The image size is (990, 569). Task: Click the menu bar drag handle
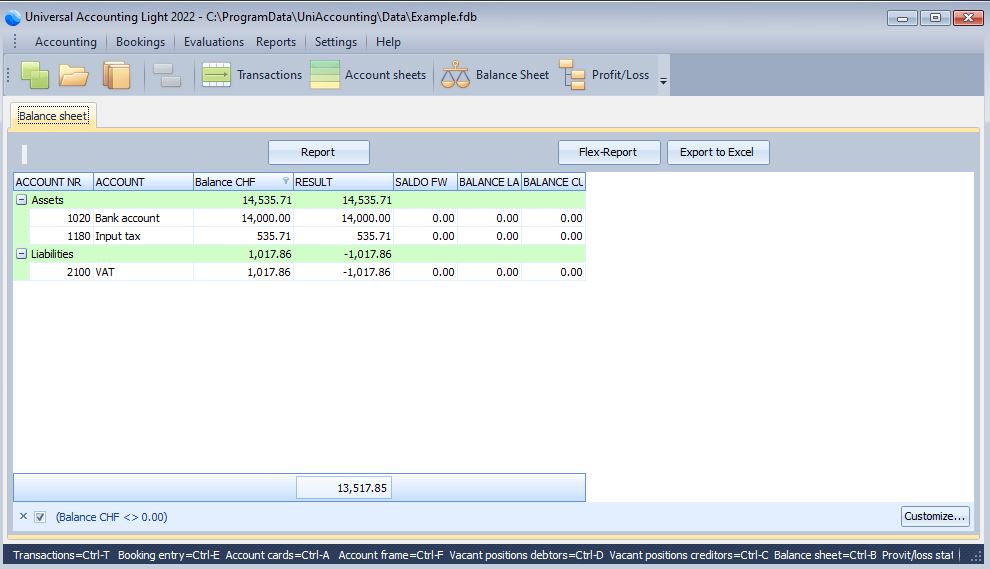point(15,42)
